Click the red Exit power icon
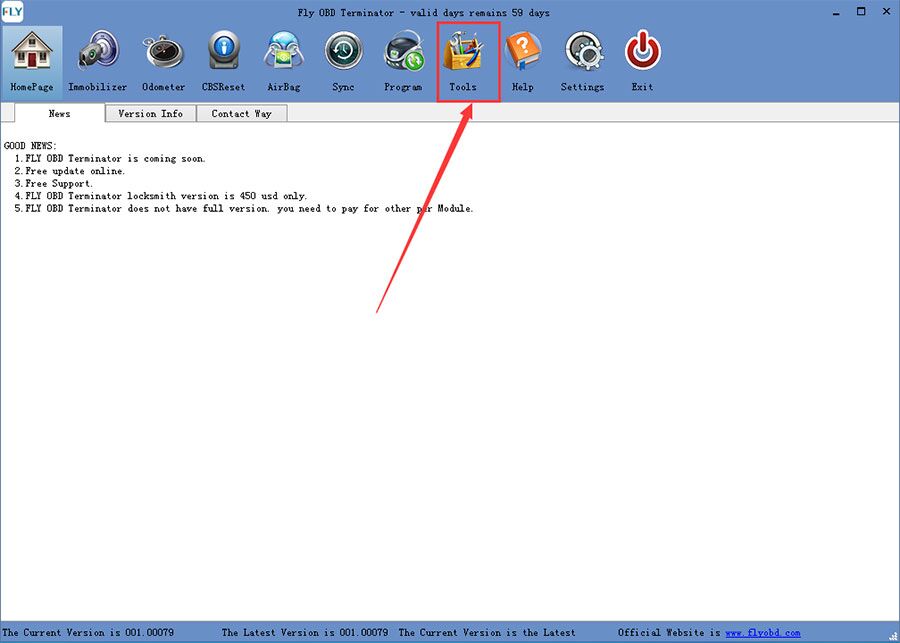 click(x=642, y=56)
